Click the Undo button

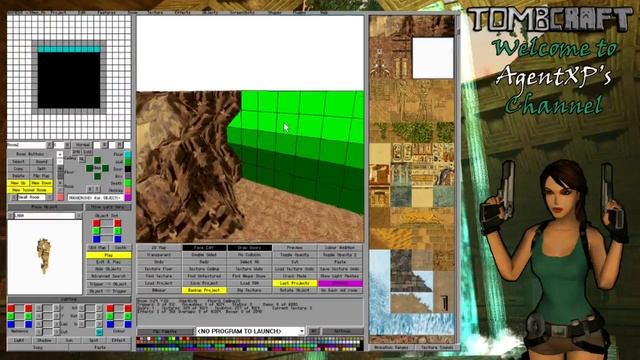tap(159, 262)
